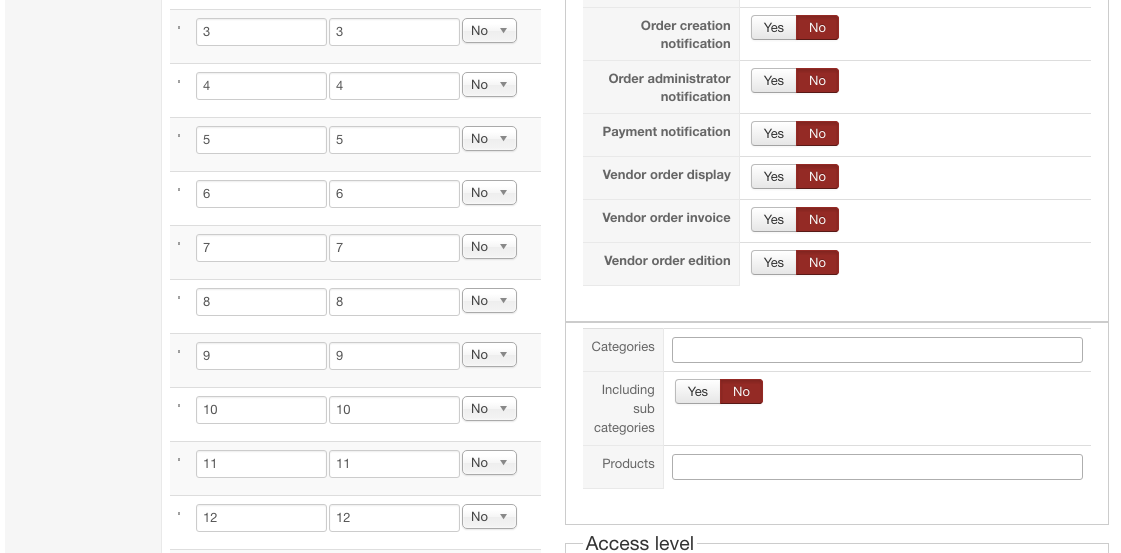Click the left text field containing 8
This screenshot has width=1121, height=553.
pyautogui.click(x=261, y=302)
